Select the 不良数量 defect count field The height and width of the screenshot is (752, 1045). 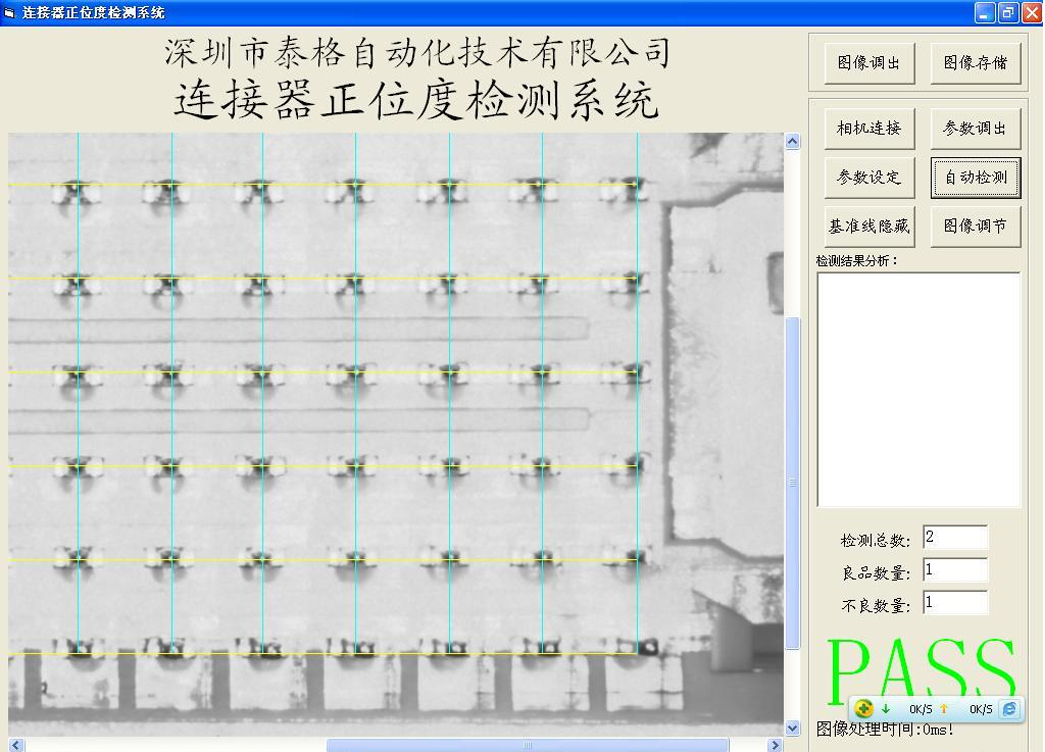955,603
